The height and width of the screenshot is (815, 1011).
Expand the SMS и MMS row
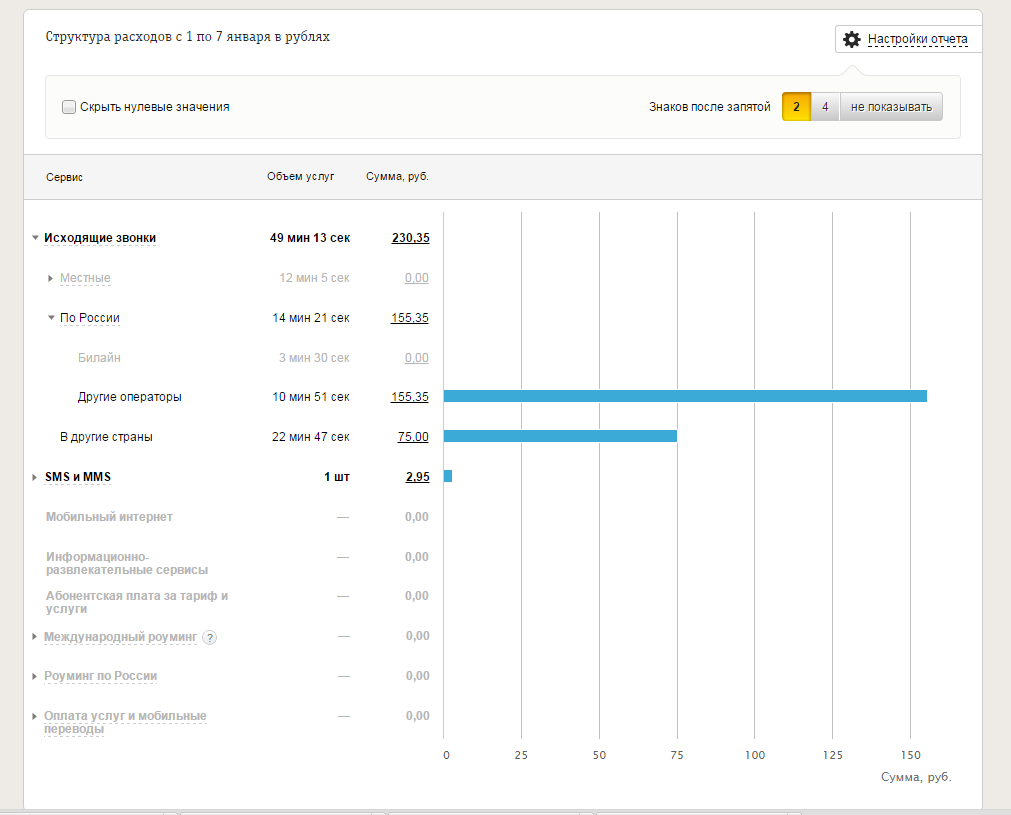click(x=36, y=477)
